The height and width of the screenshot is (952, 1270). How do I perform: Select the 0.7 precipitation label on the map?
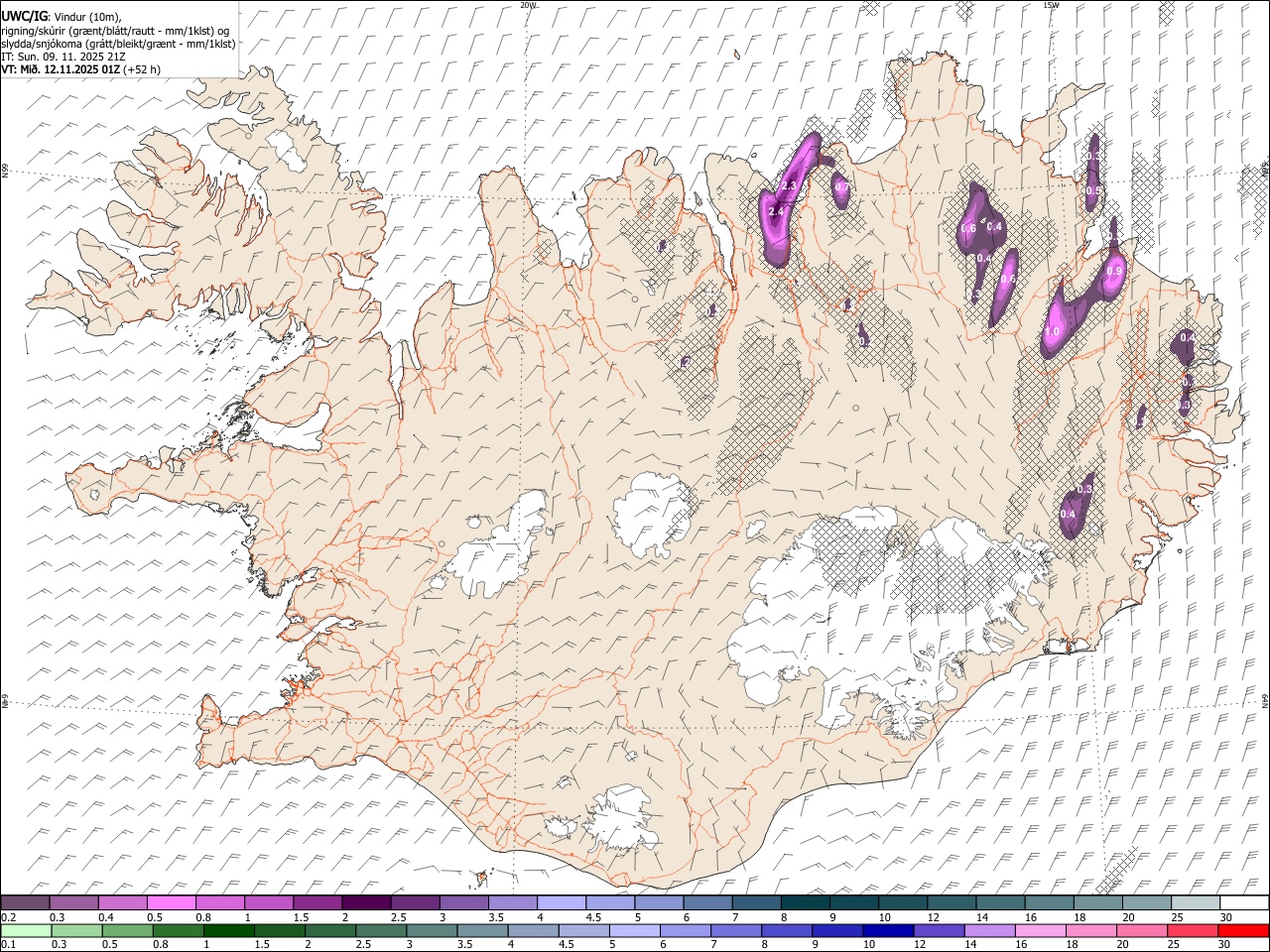841,186
